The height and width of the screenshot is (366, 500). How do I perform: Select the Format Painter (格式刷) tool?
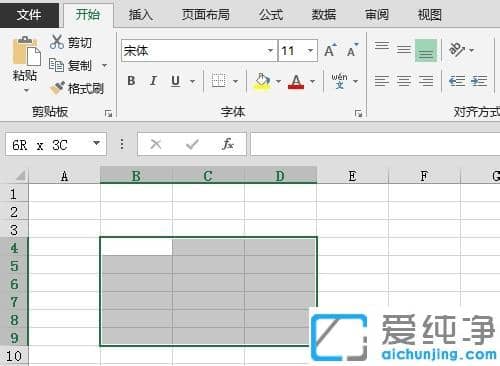pos(77,88)
